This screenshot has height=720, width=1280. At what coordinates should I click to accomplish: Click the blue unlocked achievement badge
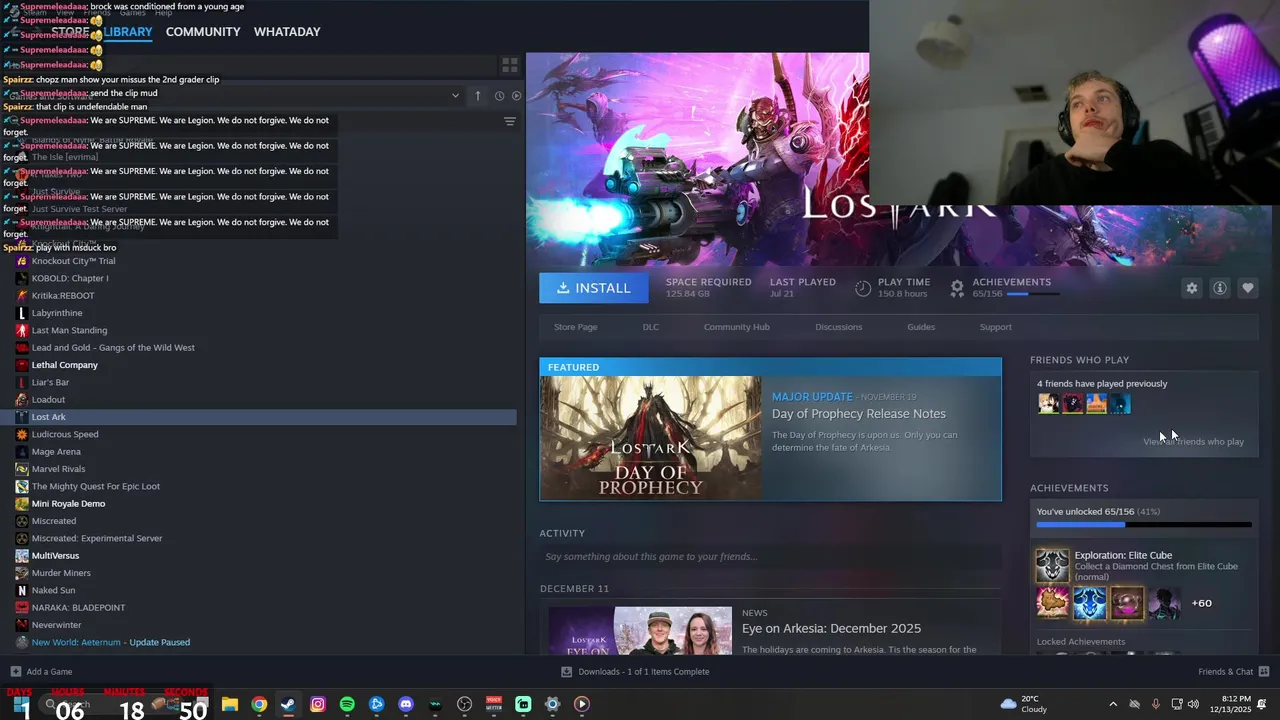(1089, 603)
